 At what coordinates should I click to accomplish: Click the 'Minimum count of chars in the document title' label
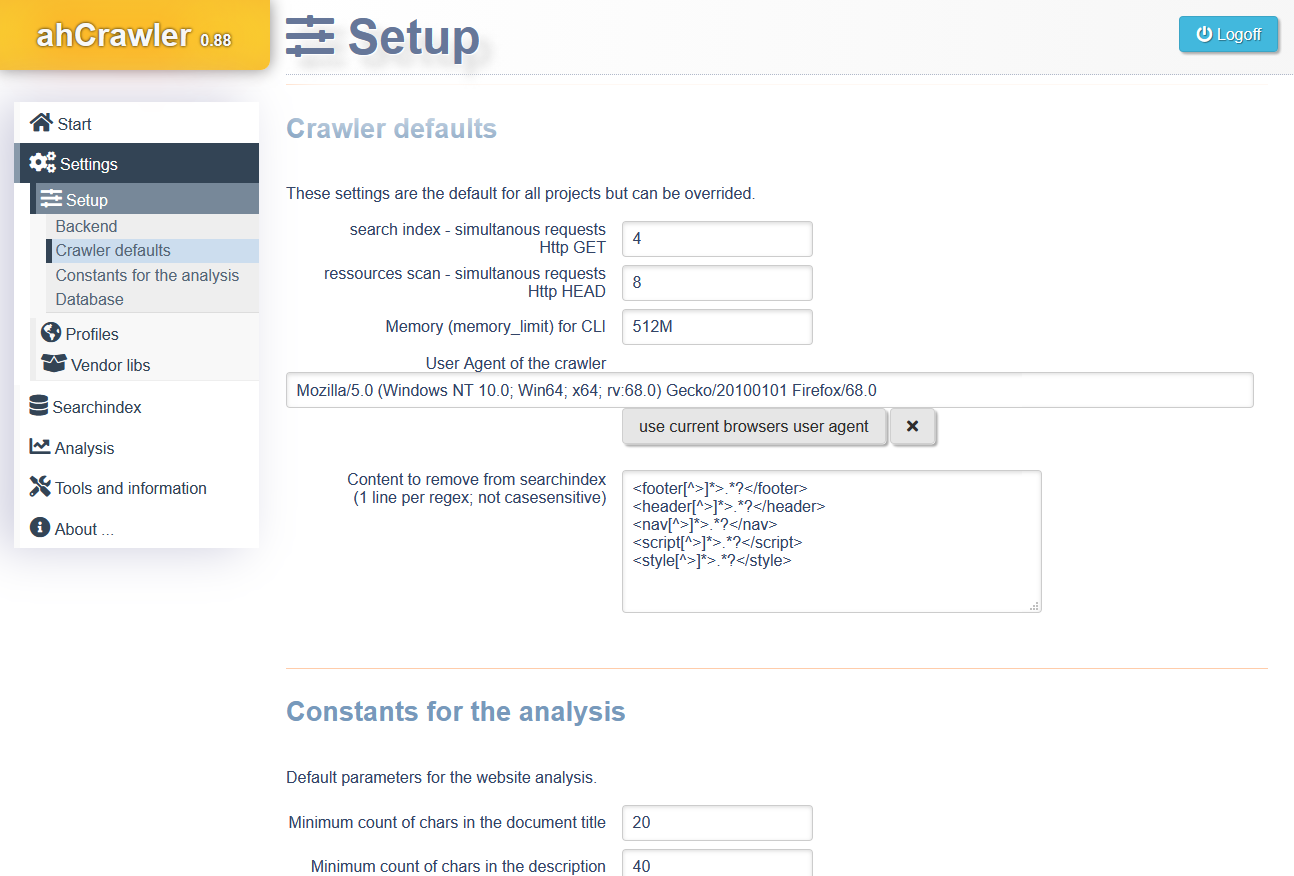[447, 823]
